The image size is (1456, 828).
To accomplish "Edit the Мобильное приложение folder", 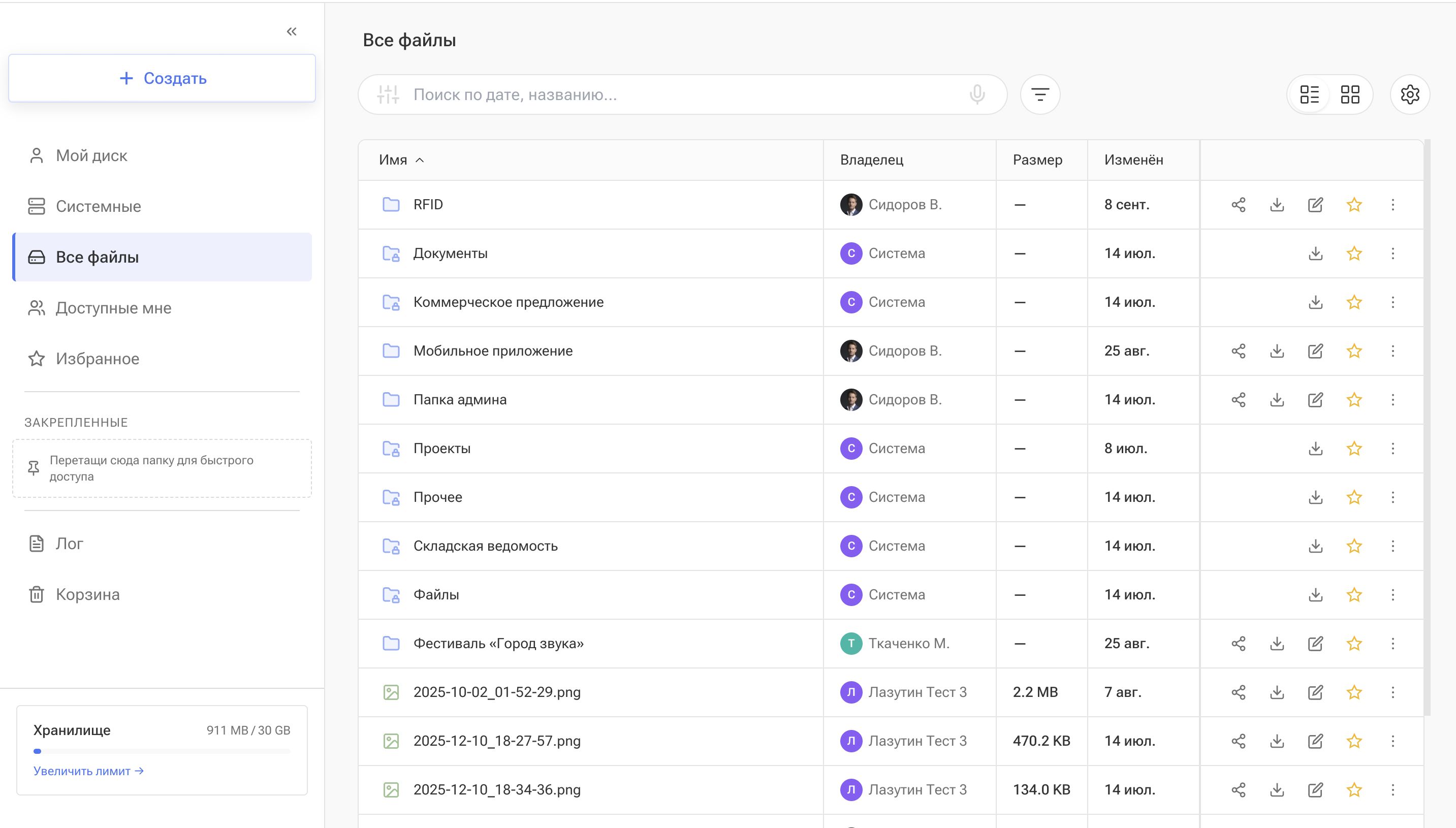I will 1315,351.
